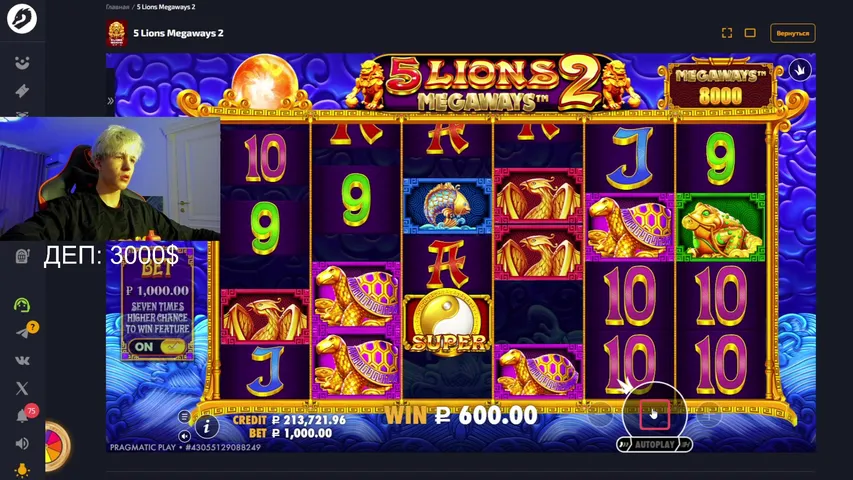Click the Главная breadcrumb link
The height and width of the screenshot is (480, 853).
[117, 7]
